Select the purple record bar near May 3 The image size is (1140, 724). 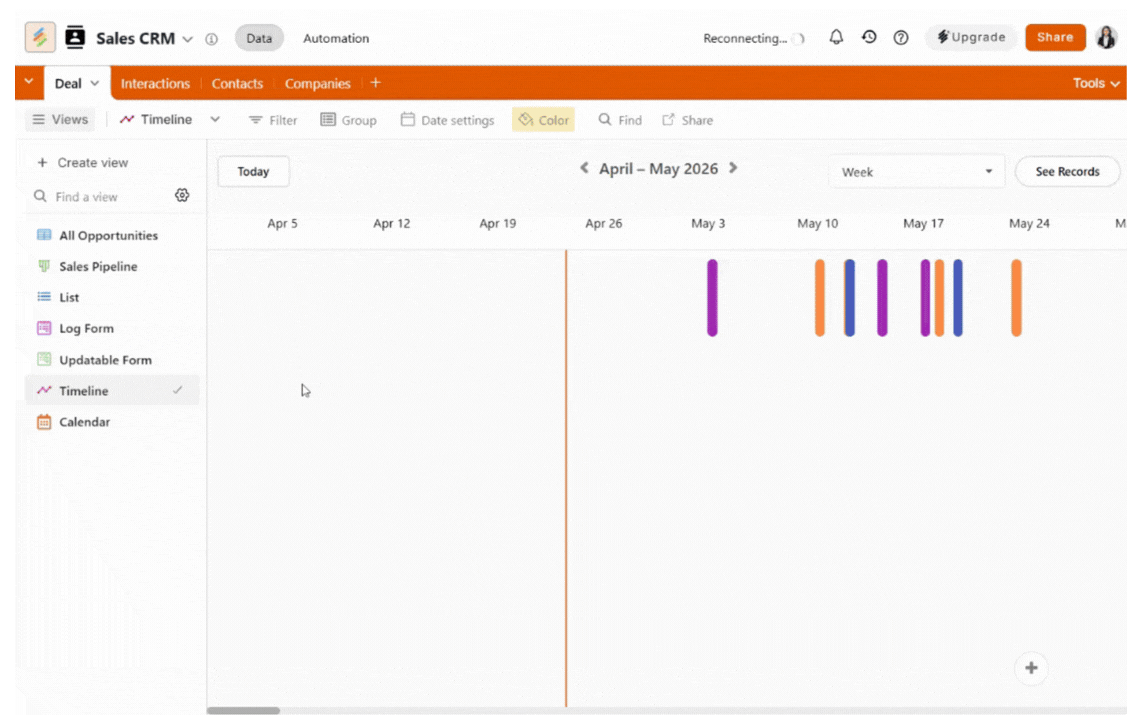coord(712,298)
